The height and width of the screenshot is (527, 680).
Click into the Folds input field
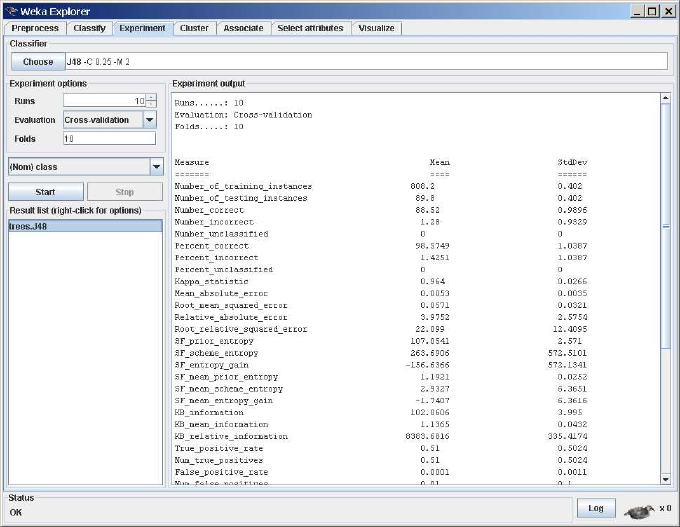[x=109, y=138]
